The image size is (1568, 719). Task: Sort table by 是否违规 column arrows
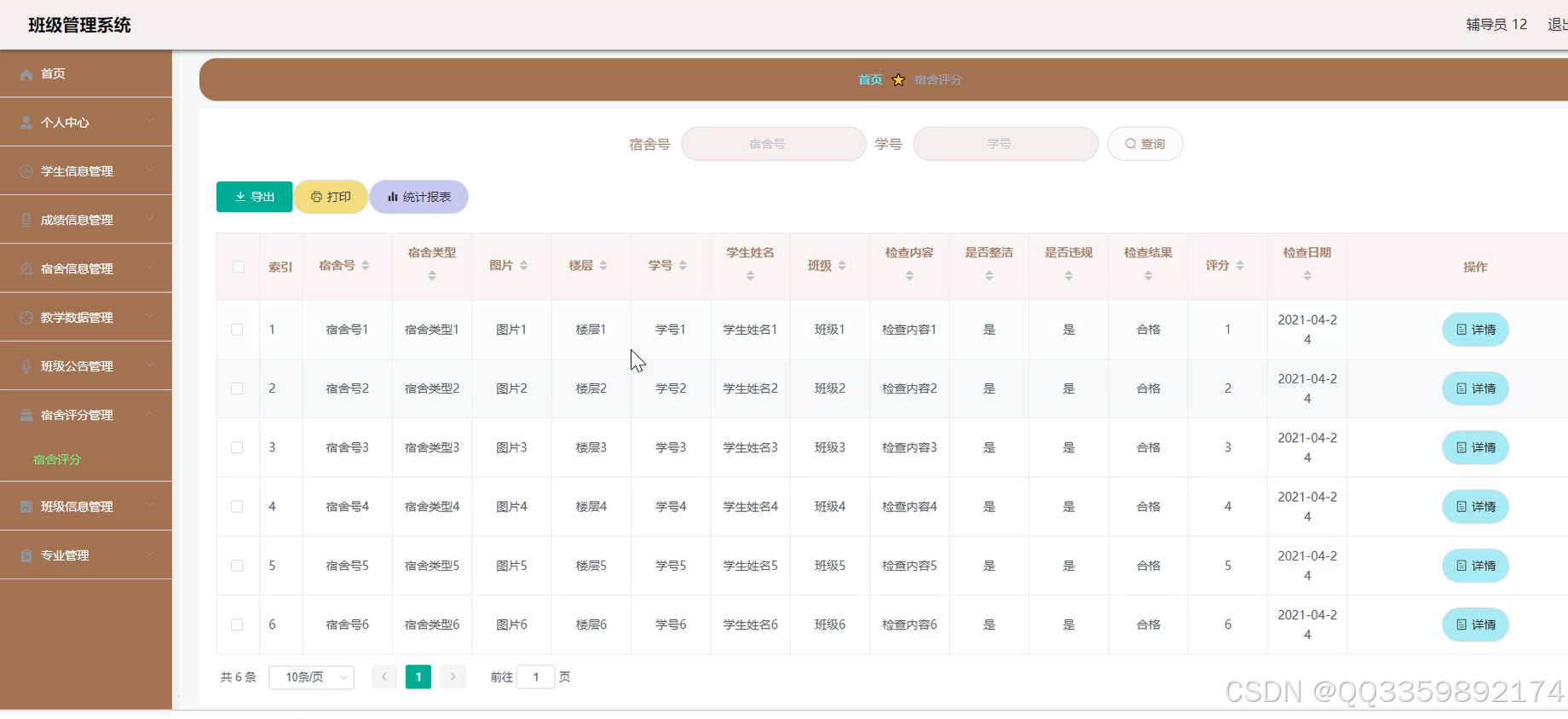1069,276
